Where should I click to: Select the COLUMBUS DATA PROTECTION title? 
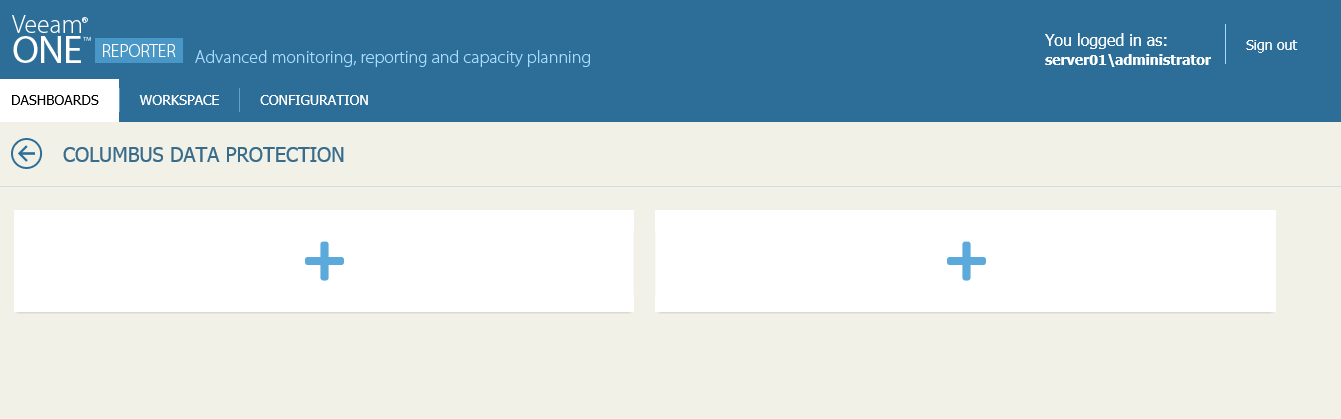tap(203, 154)
